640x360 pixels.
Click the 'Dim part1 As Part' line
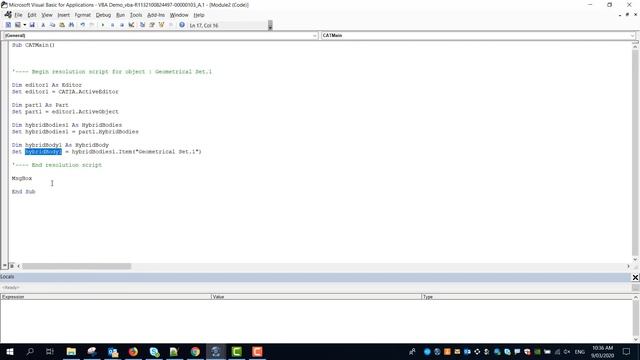pyautogui.click(x=40, y=105)
